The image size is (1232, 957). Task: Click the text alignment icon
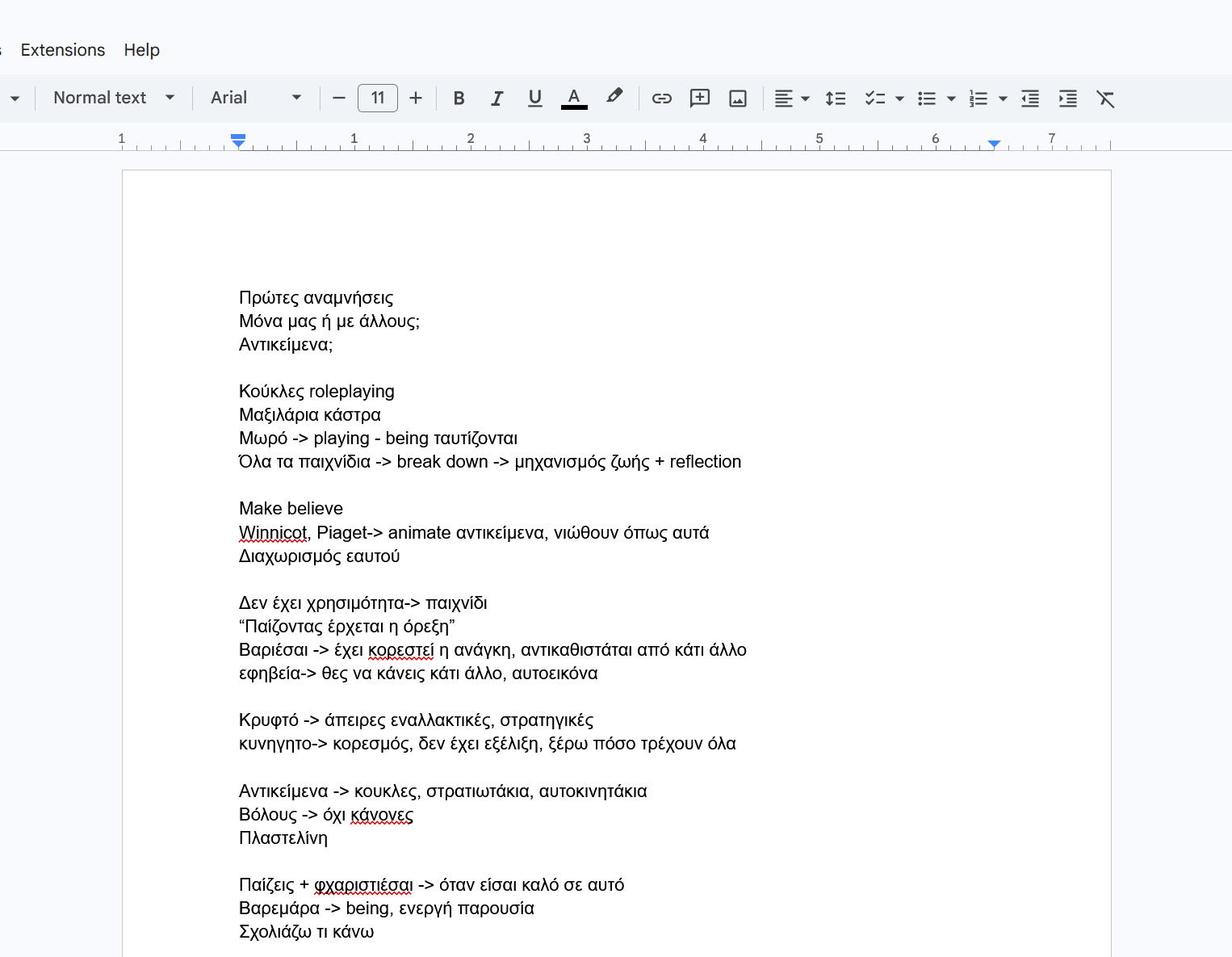783,99
